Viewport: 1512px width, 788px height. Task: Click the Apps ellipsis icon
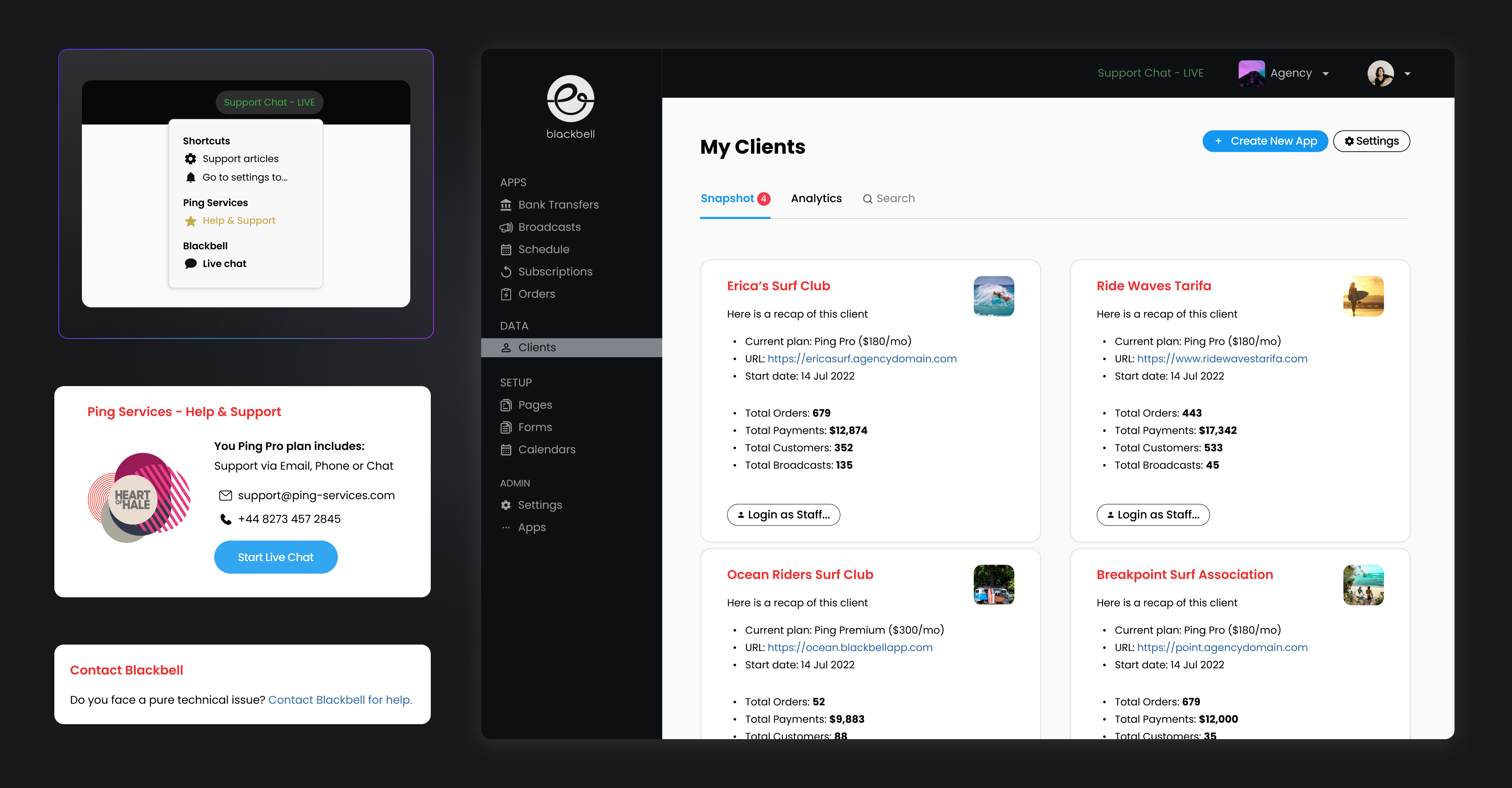coord(506,527)
